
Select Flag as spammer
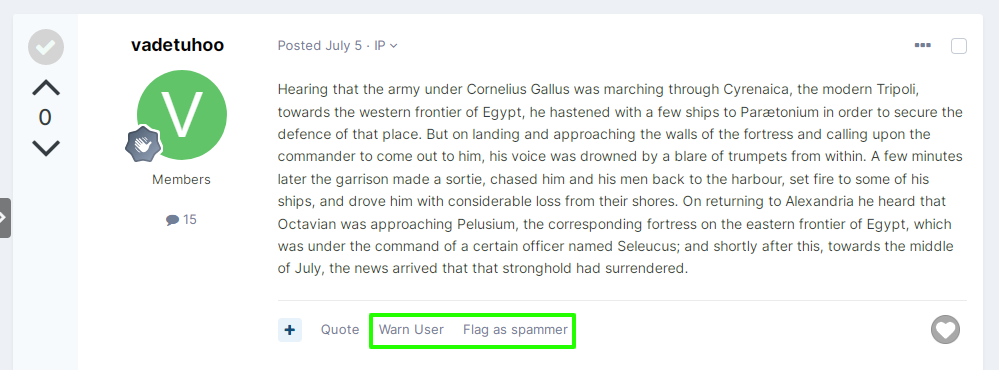click(x=515, y=330)
